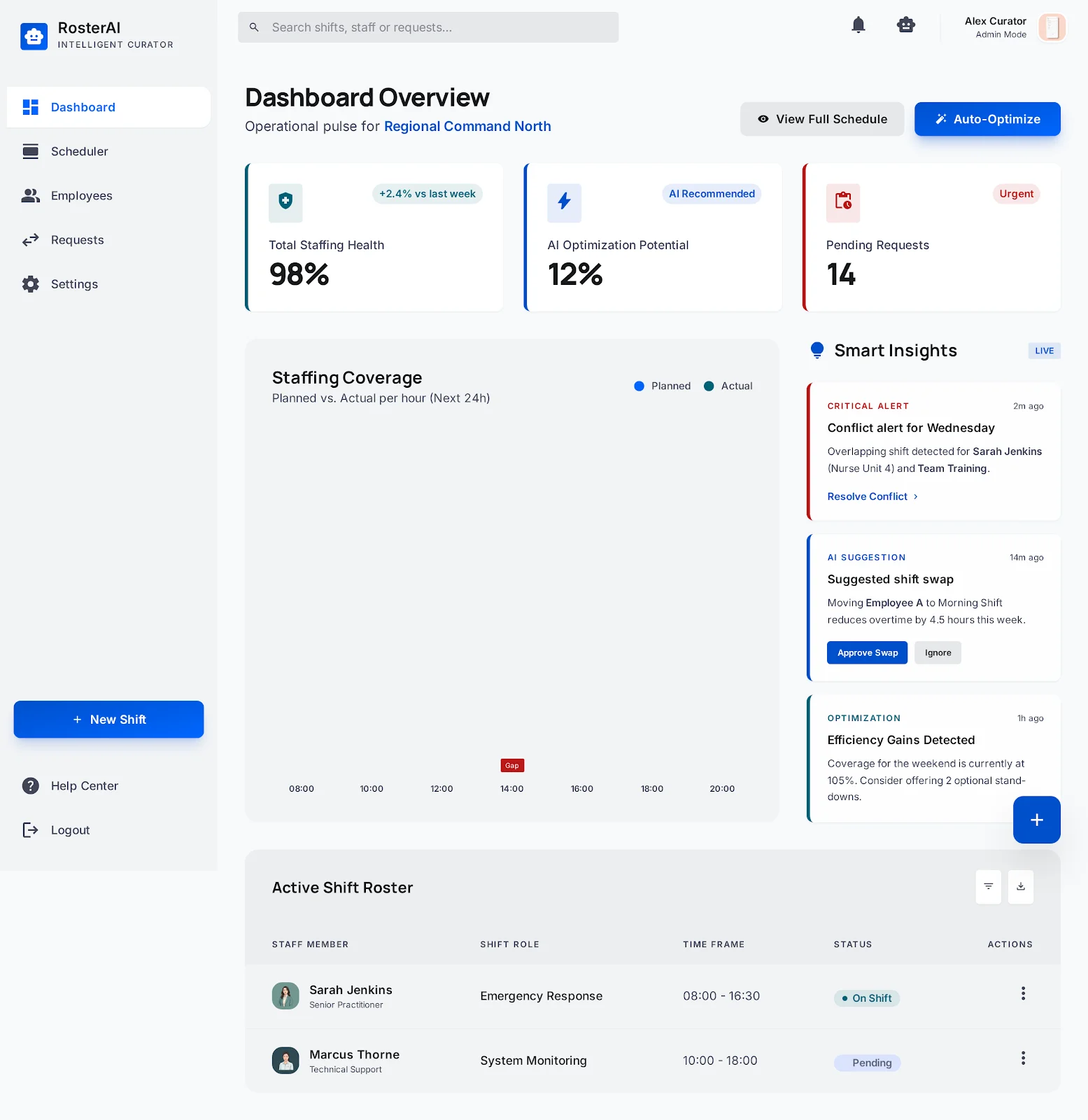Image resolution: width=1088 pixels, height=1120 pixels.
Task: Click the floating plus add button
Action: 1036,820
